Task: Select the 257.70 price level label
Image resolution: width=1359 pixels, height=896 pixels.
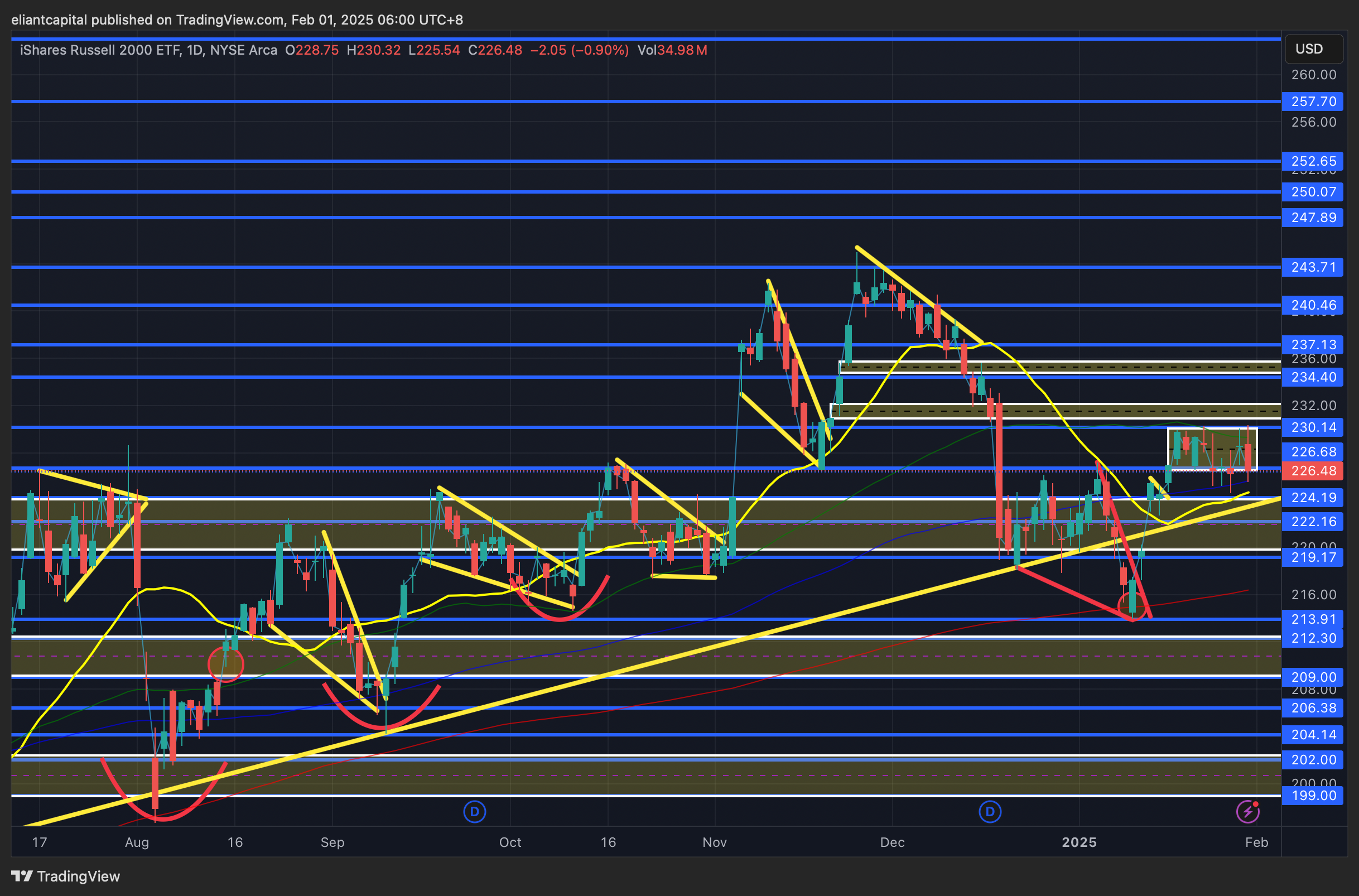Action: pos(1313,102)
